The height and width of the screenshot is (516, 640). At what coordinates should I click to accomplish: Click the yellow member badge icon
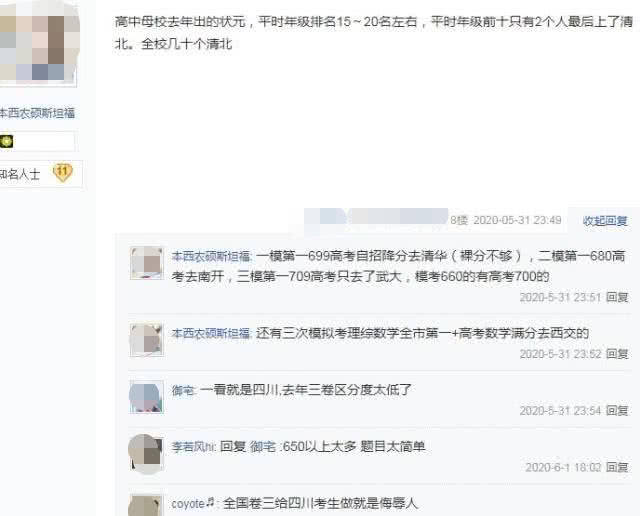6,142
